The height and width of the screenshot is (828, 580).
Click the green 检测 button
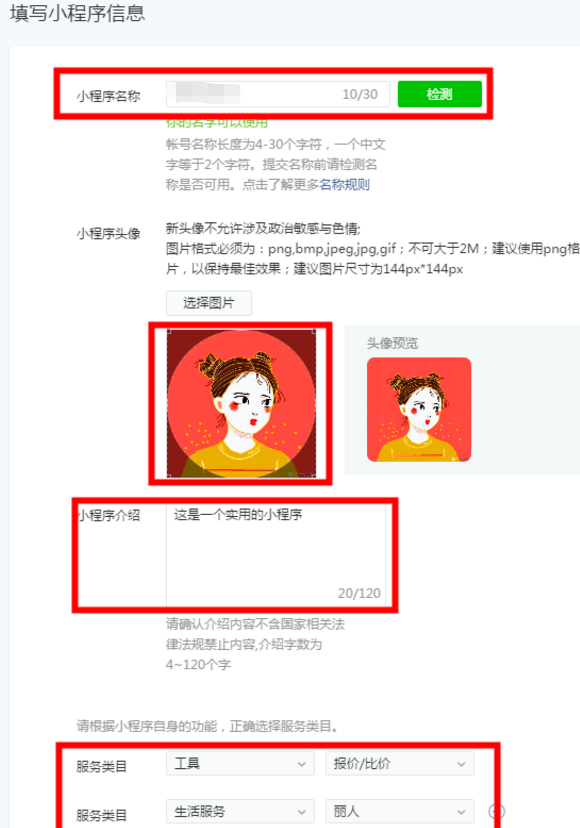coord(439,94)
